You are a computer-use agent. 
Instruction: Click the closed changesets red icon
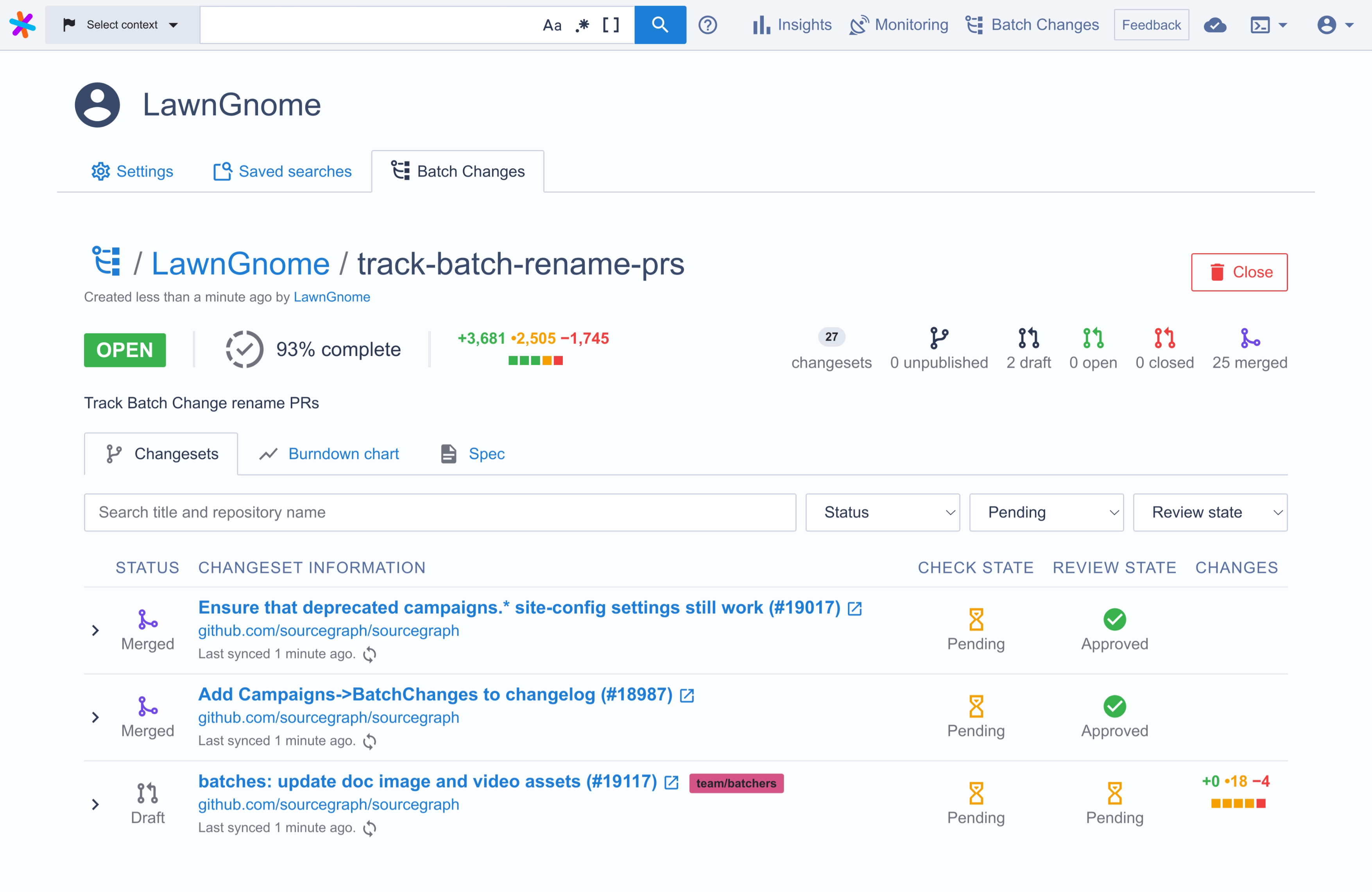[x=1164, y=338]
